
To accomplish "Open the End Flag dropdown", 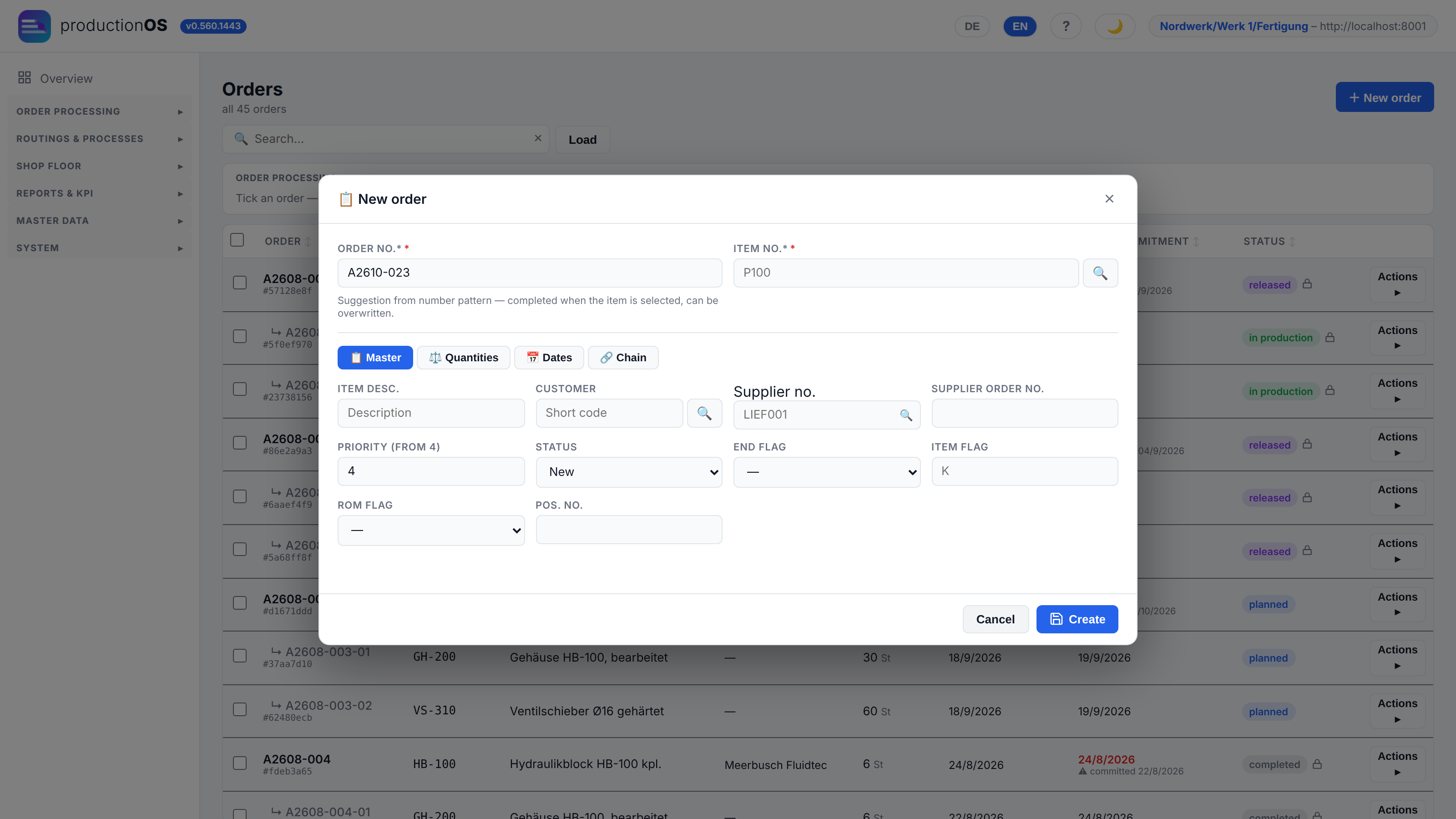I will [x=826, y=472].
